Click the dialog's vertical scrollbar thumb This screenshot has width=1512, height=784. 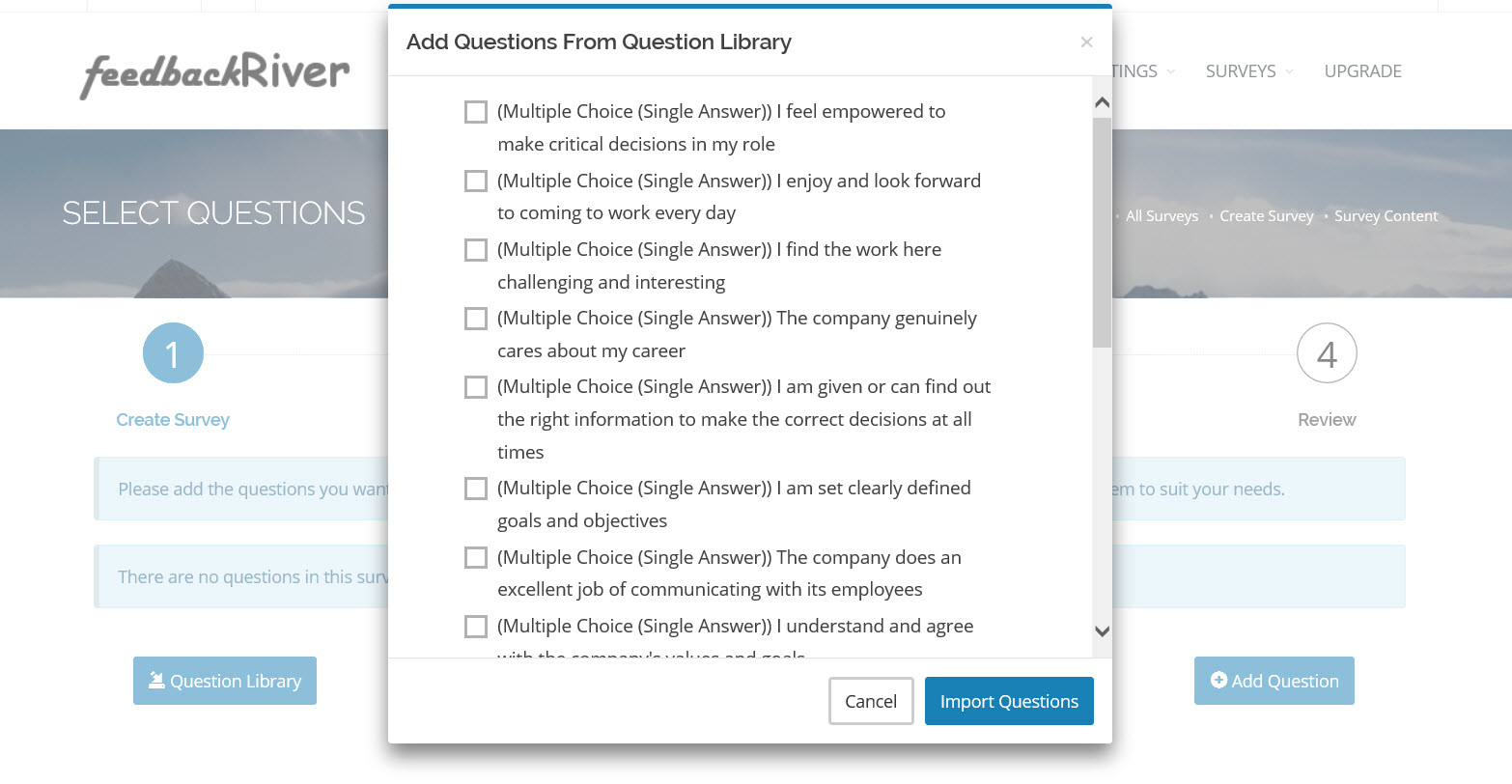(x=1102, y=232)
